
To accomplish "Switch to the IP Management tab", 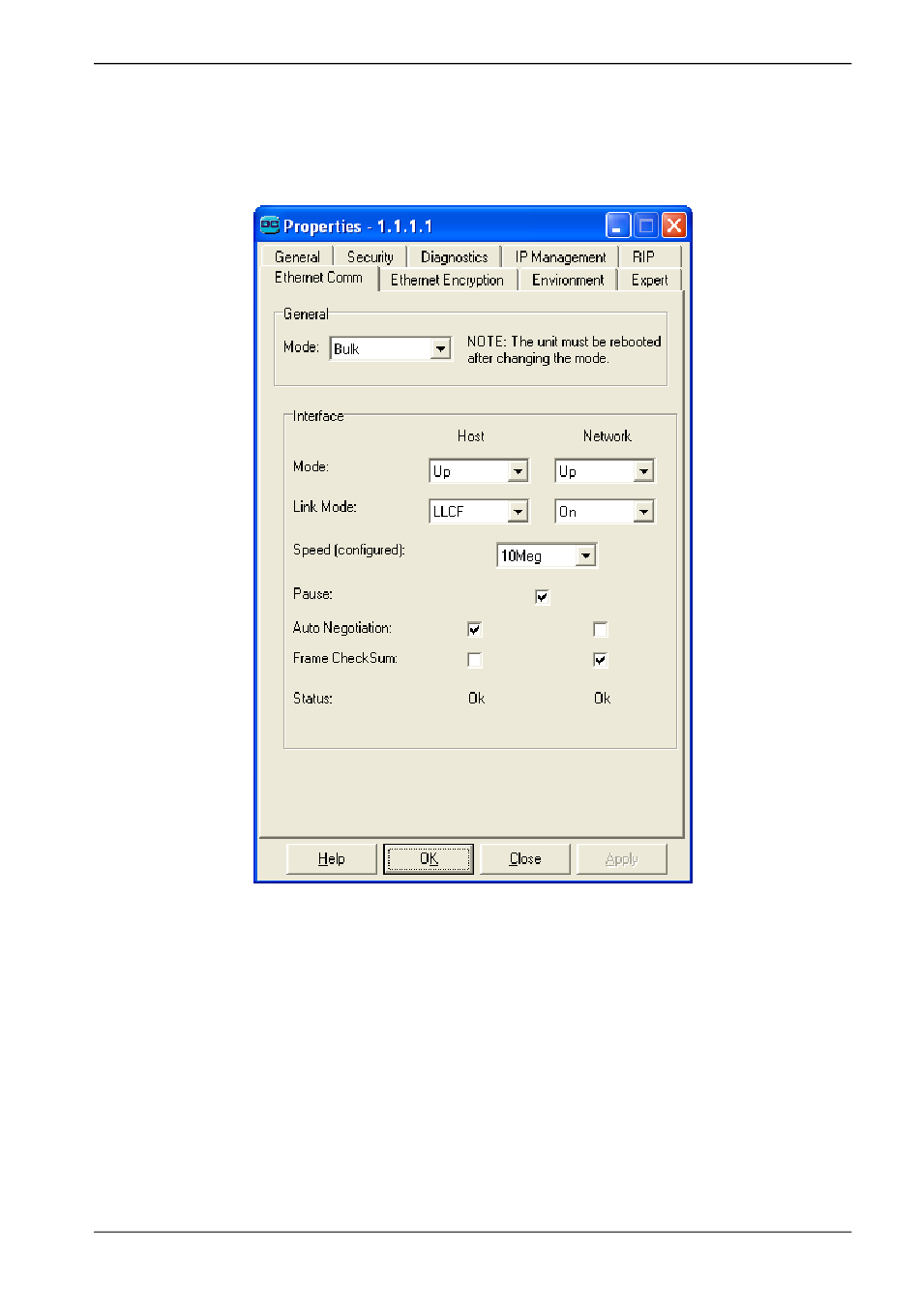I will pos(560,257).
